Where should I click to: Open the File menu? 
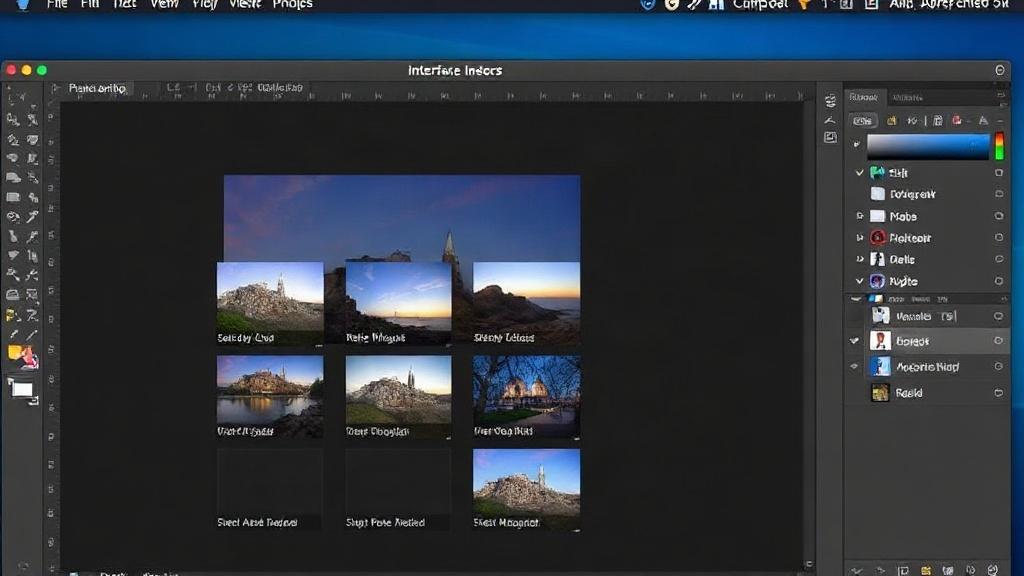tap(57, 5)
